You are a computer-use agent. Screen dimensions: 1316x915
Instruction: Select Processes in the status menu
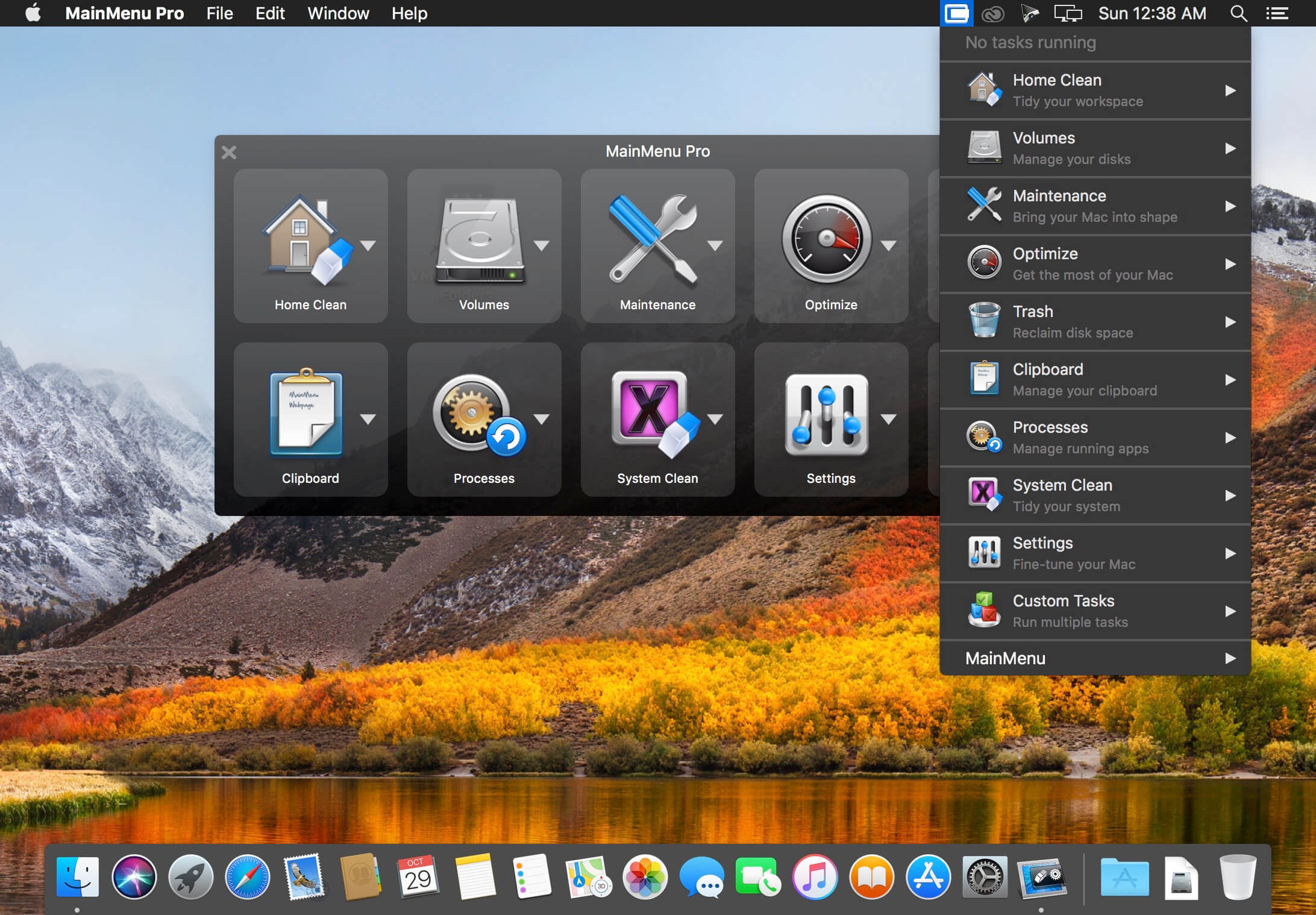point(1095,438)
